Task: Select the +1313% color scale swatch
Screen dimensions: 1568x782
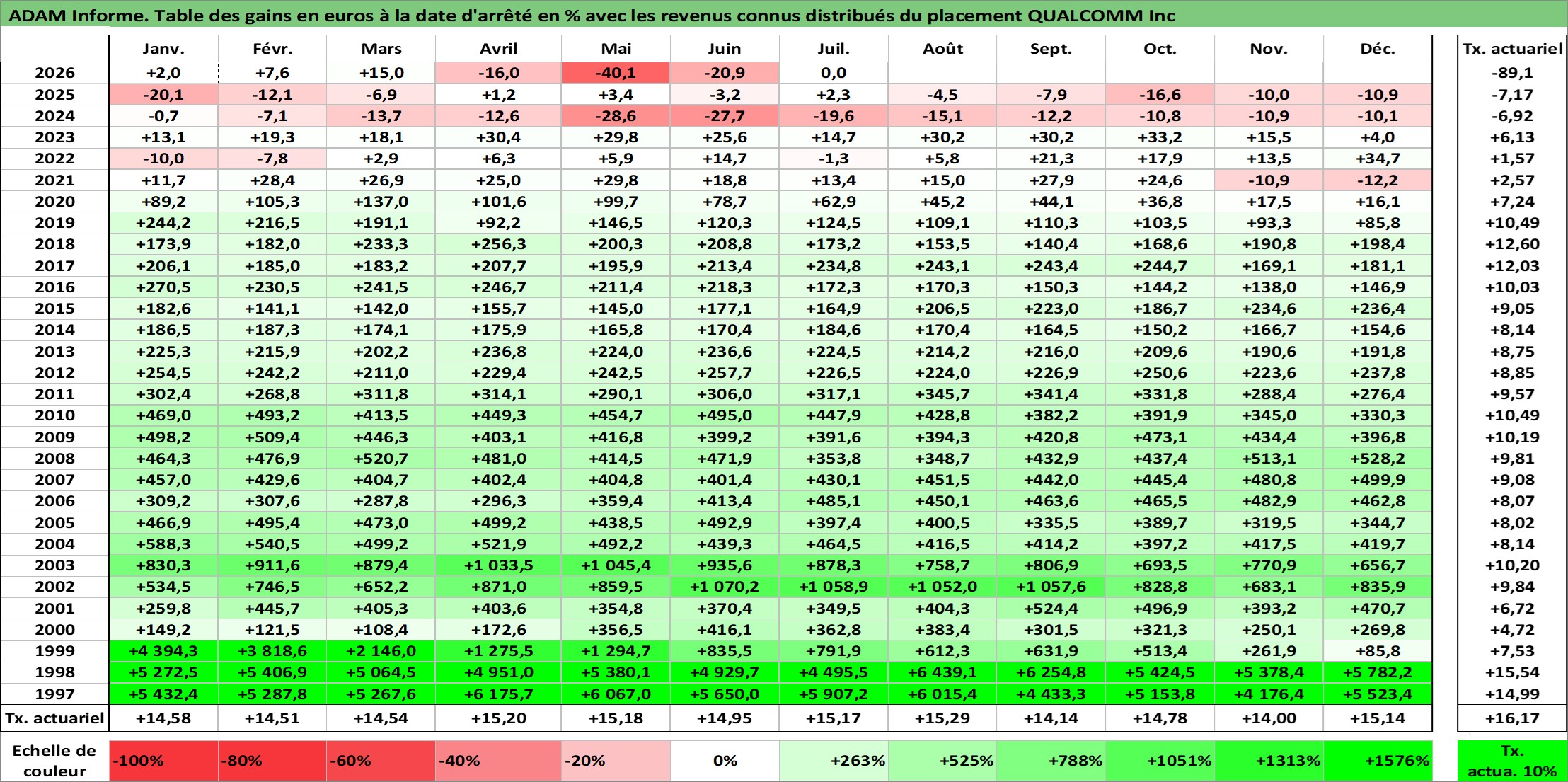Action: click(x=1269, y=761)
